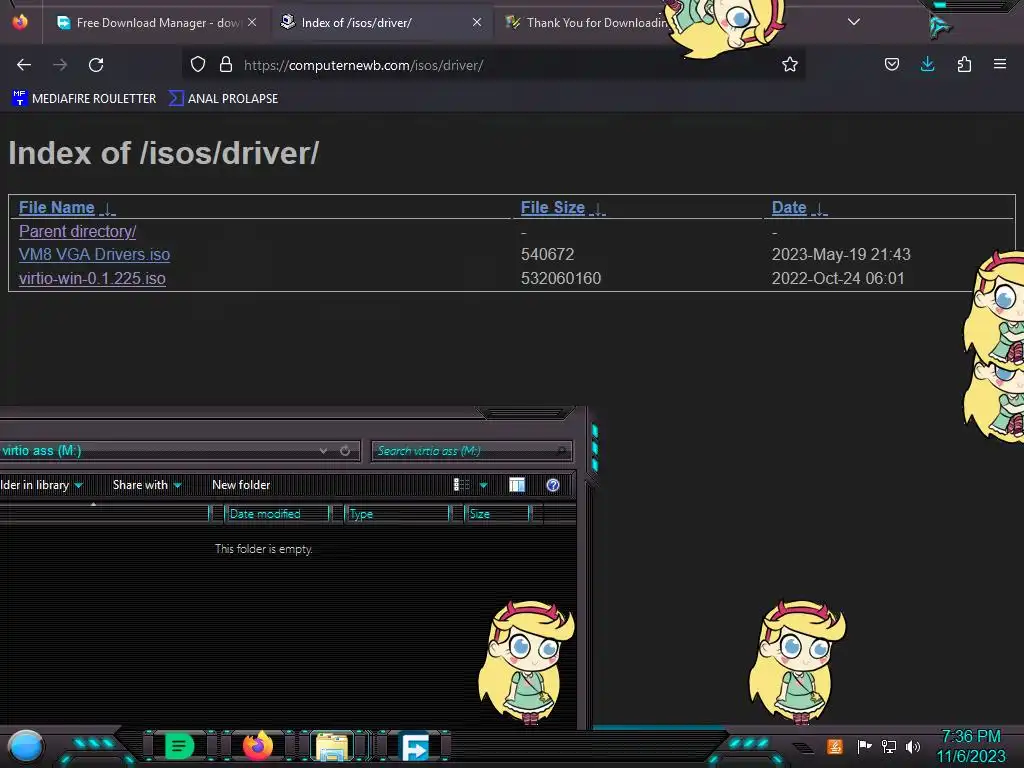
Task: Open the taskbar clock 7:36 PM
Action: tap(971, 746)
